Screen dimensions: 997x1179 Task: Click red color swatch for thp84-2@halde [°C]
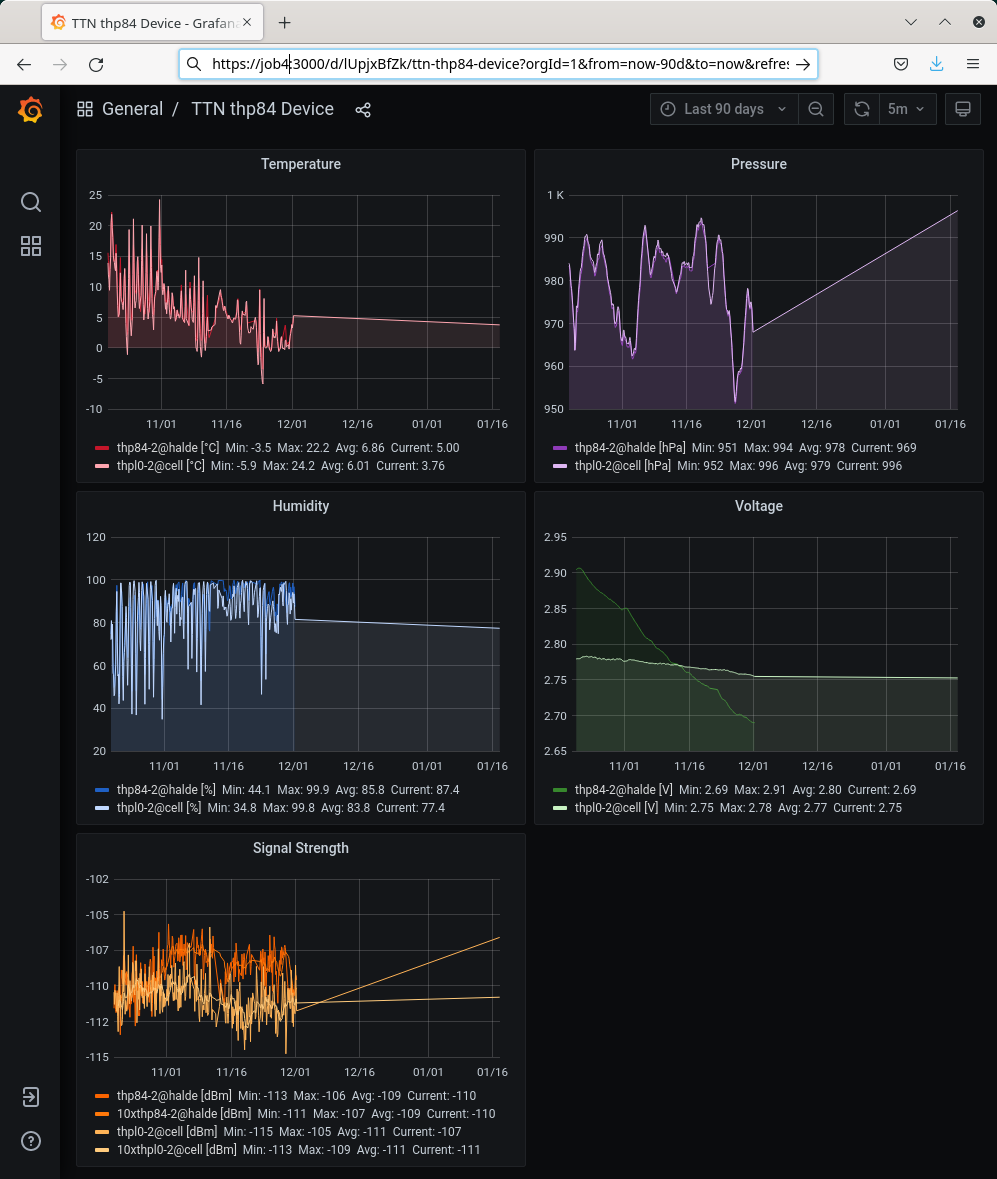pos(102,448)
